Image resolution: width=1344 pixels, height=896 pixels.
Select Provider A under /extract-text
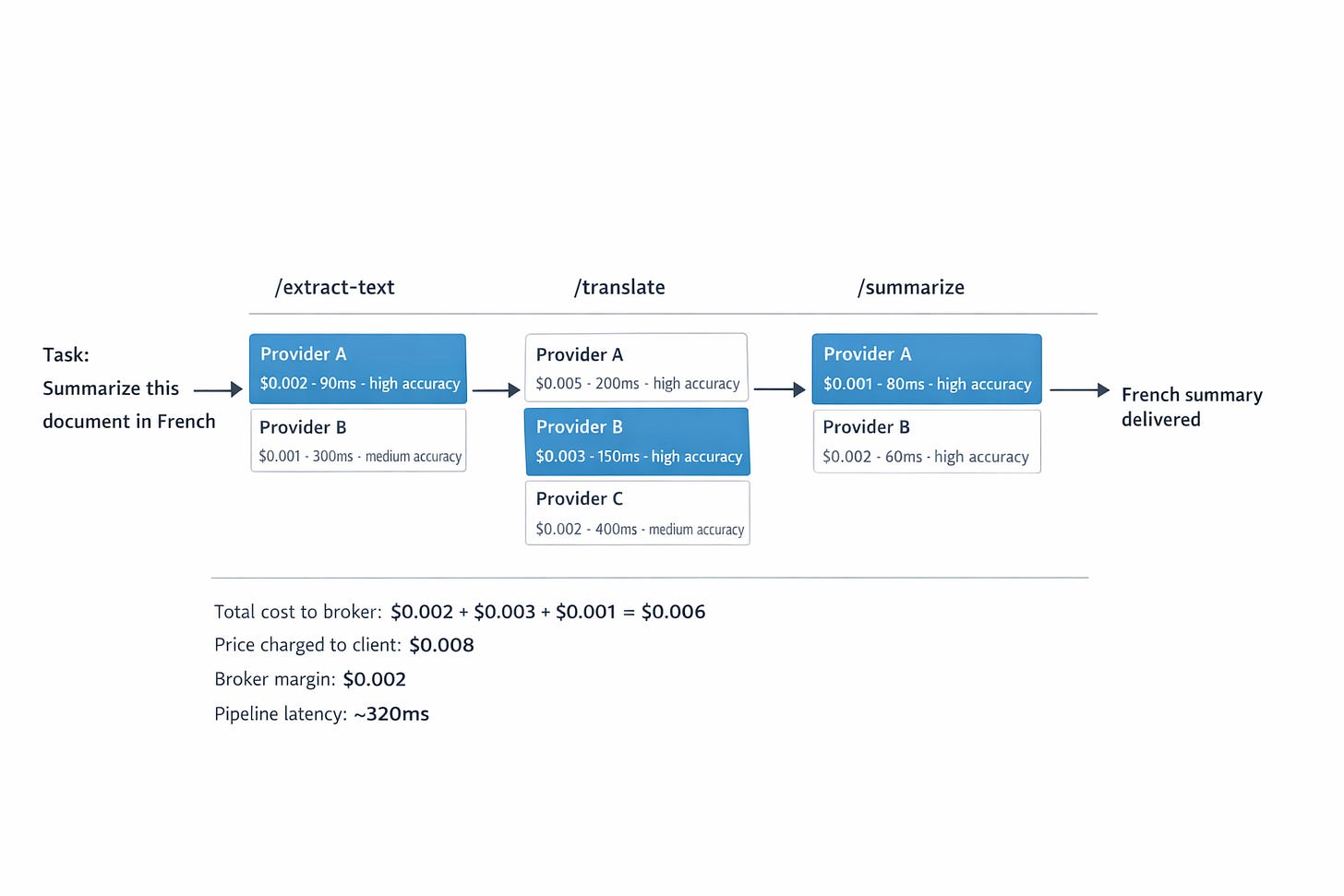pos(357,368)
